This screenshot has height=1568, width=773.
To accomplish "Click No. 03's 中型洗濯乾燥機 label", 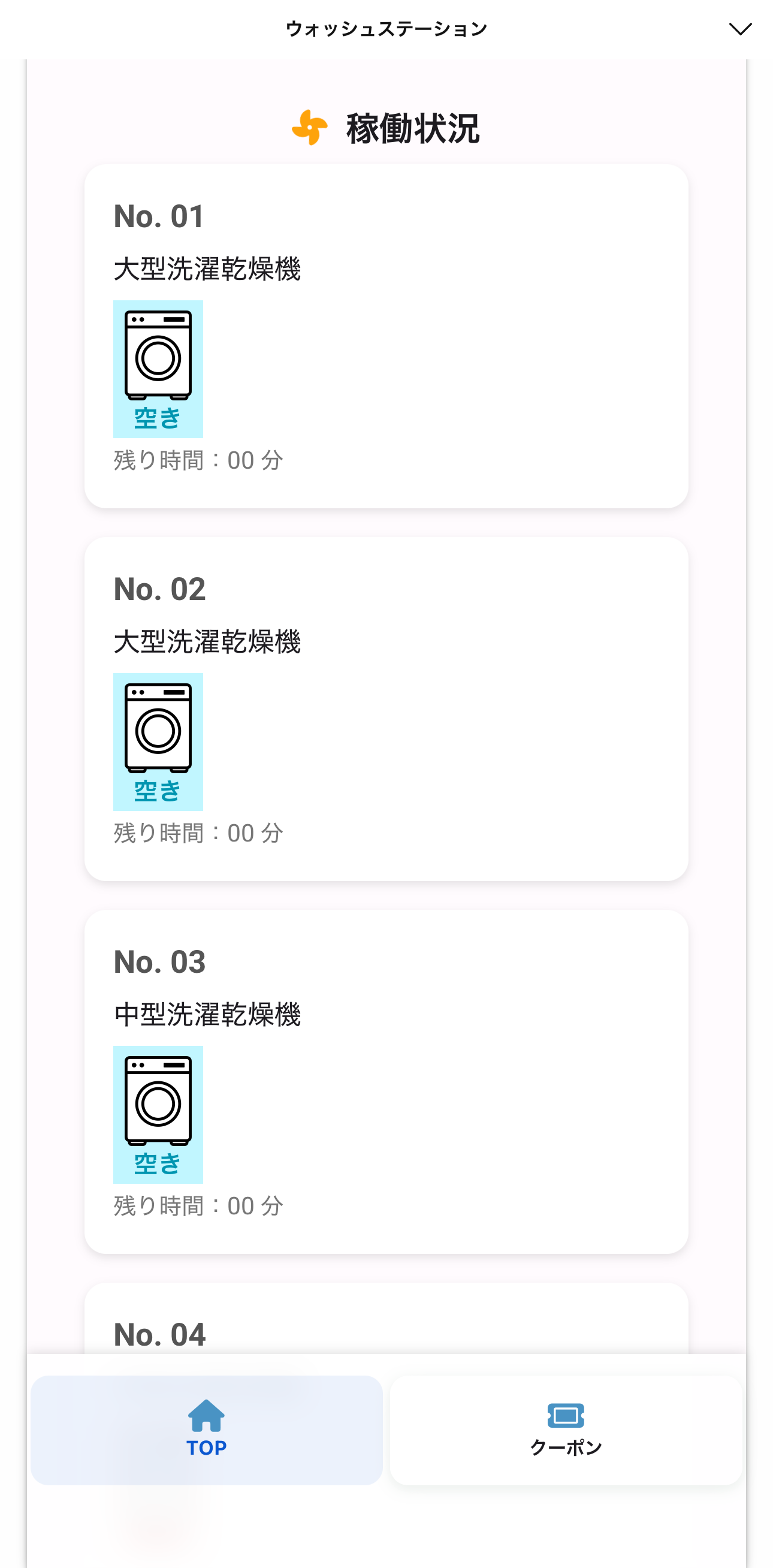I will point(207,1014).
